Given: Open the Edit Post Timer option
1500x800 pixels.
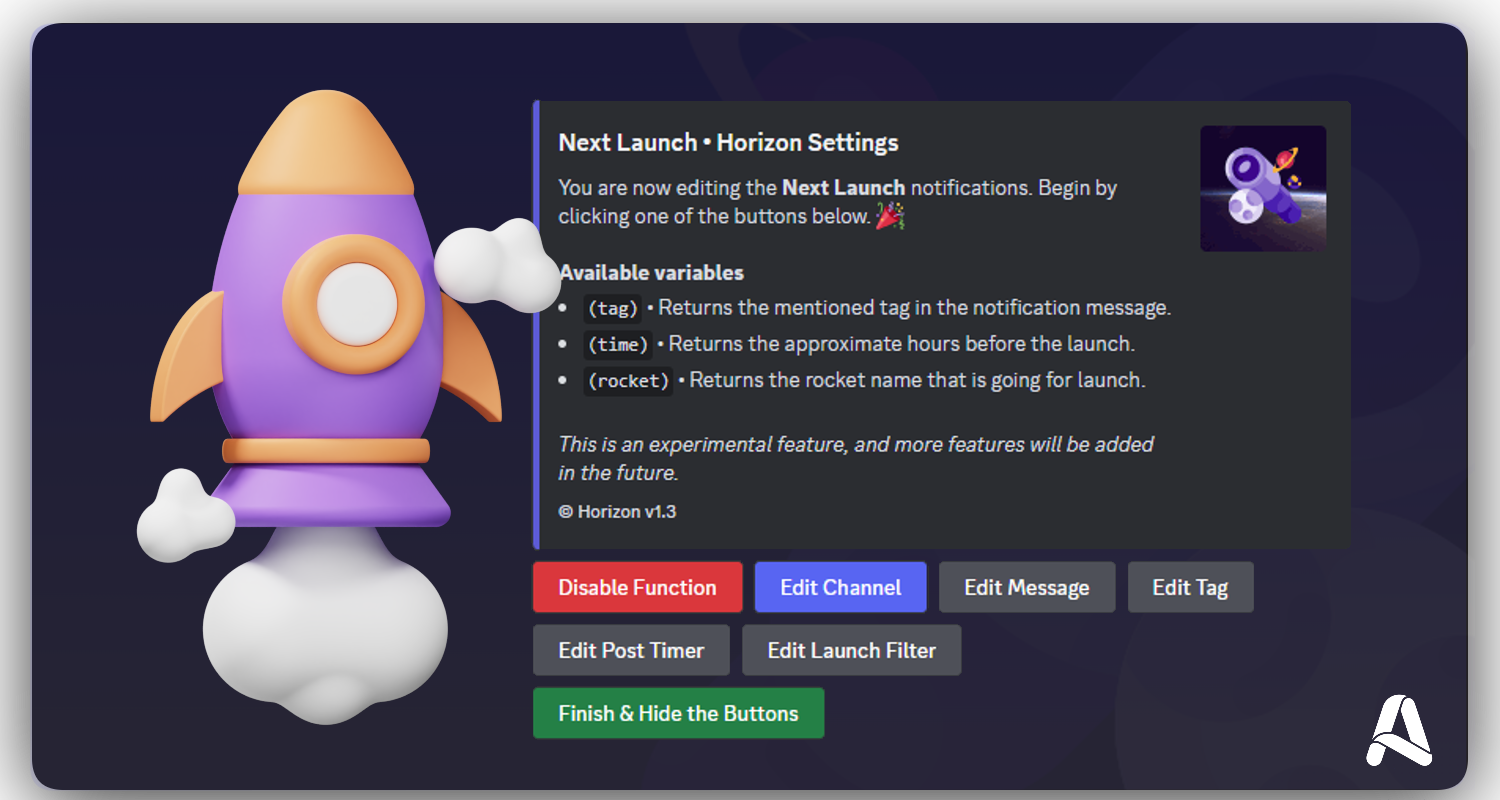Looking at the screenshot, I should coord(631,650).
